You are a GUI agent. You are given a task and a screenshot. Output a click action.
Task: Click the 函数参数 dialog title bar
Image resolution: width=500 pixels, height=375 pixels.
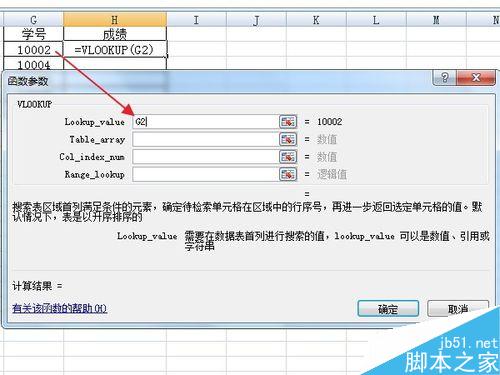217,81
